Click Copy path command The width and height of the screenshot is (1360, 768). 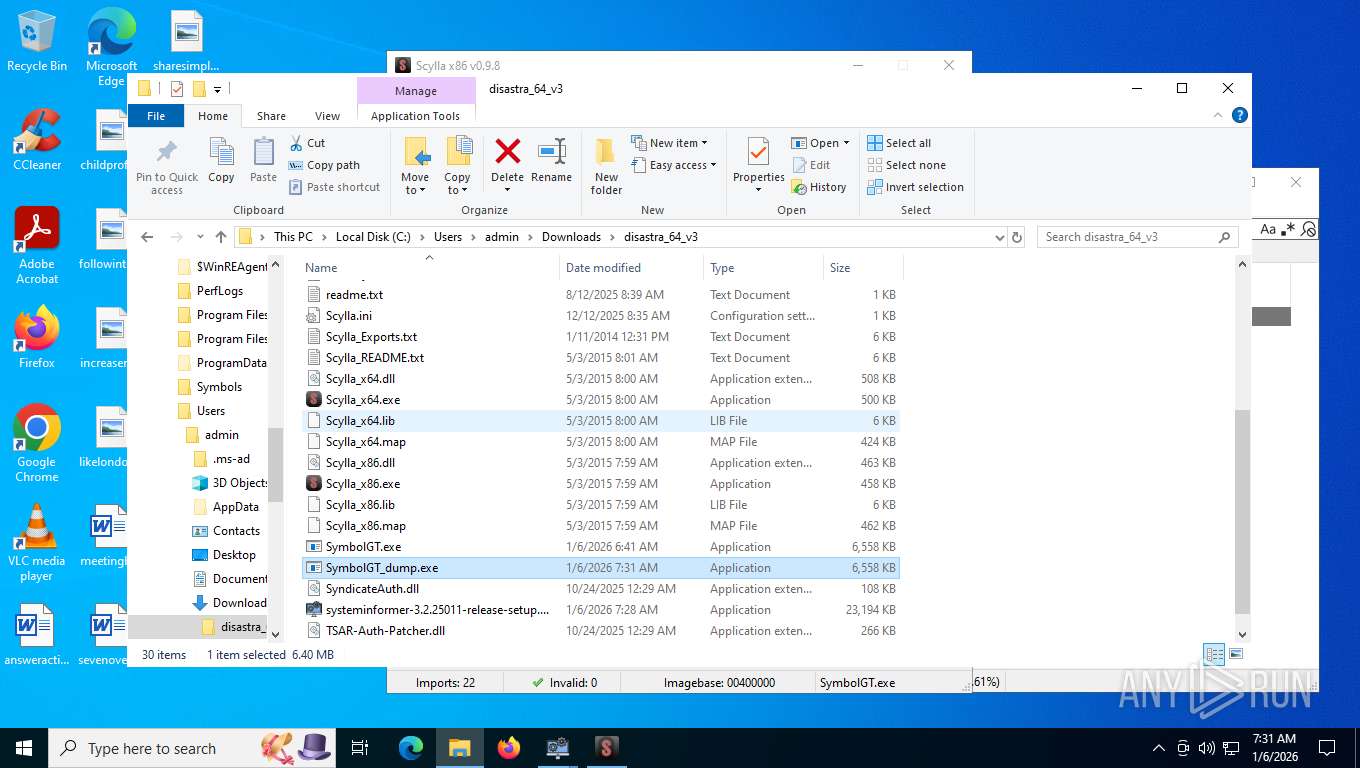324,165
